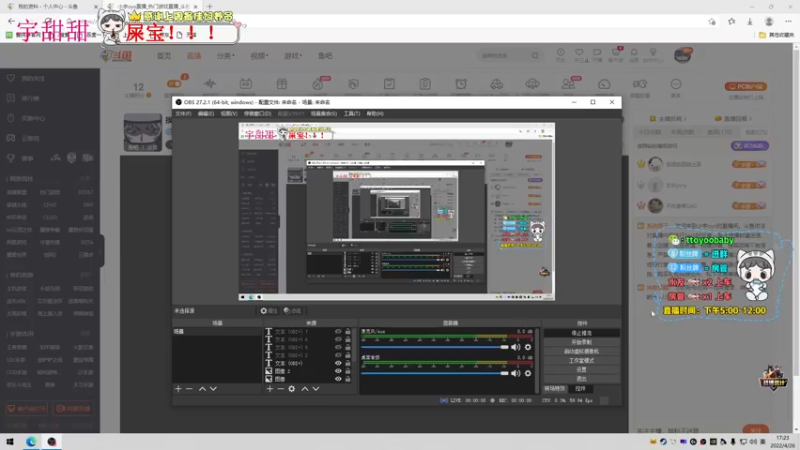Switch to 转场特效 tab in OBS
This screenshot has height=450, width=800.
click(x=555, y=389)
